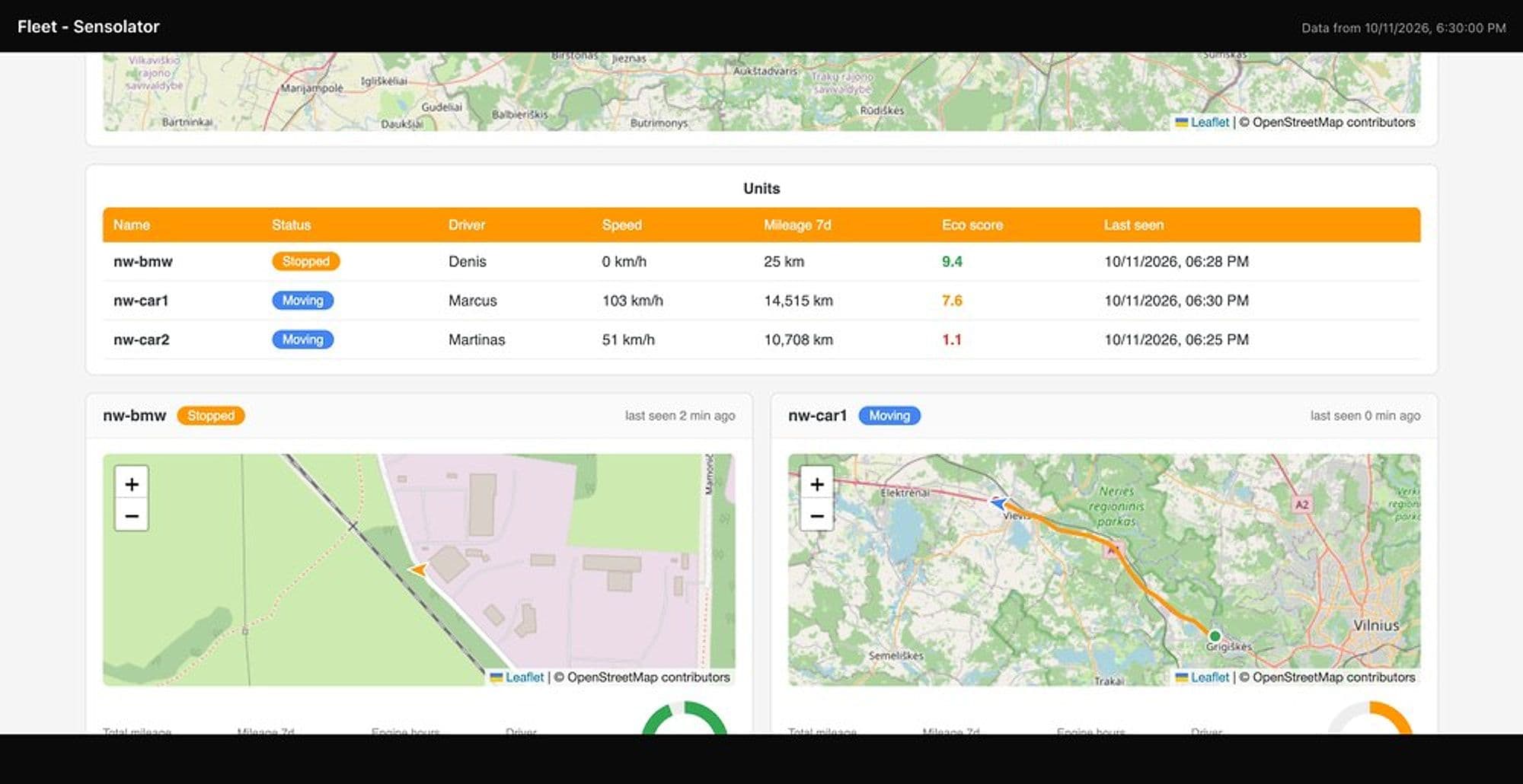Click the Driver column header
This screenshot has height=784, width=1523.
(x=466, y=225)
